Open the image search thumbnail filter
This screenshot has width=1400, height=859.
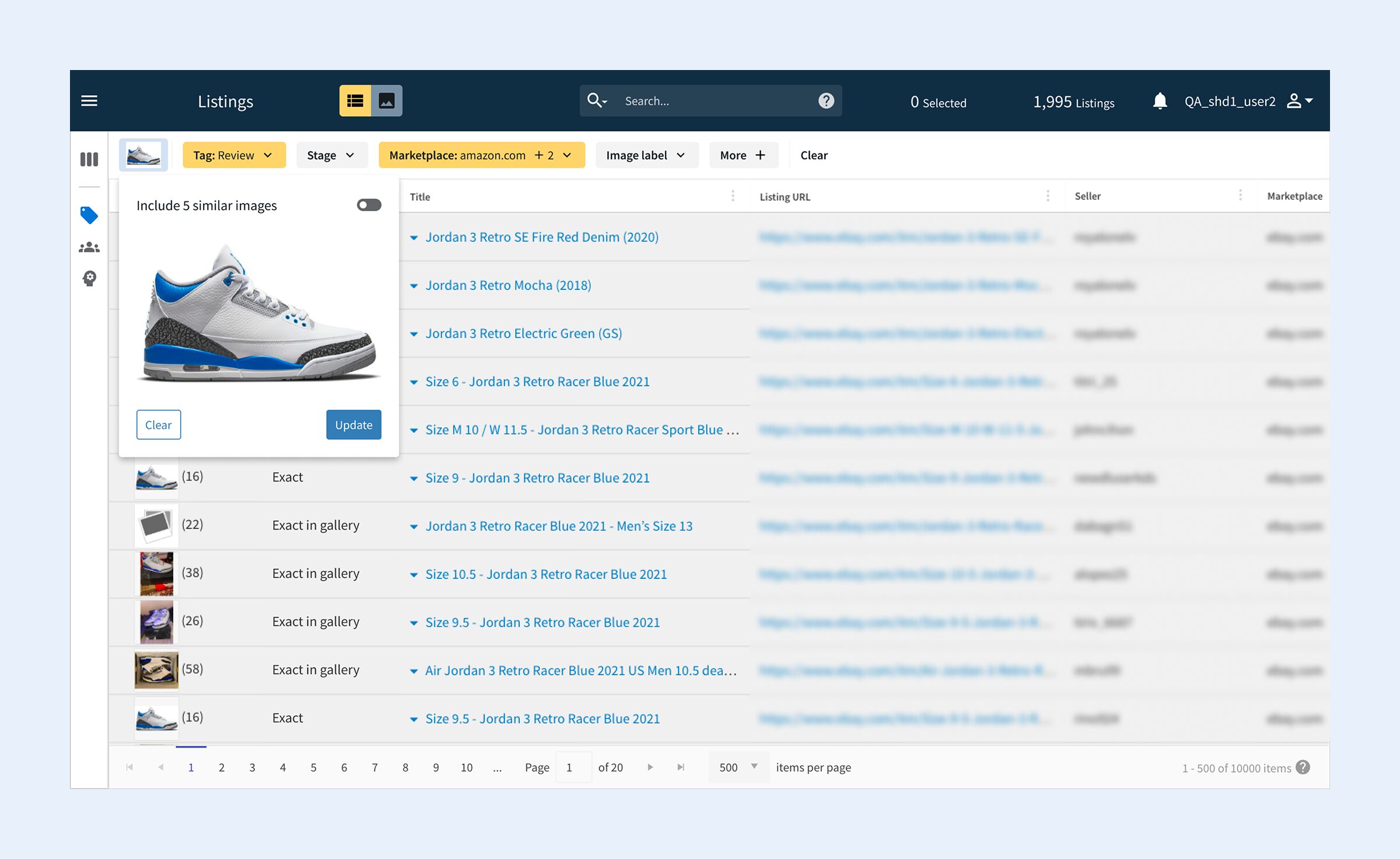[143, 155]
